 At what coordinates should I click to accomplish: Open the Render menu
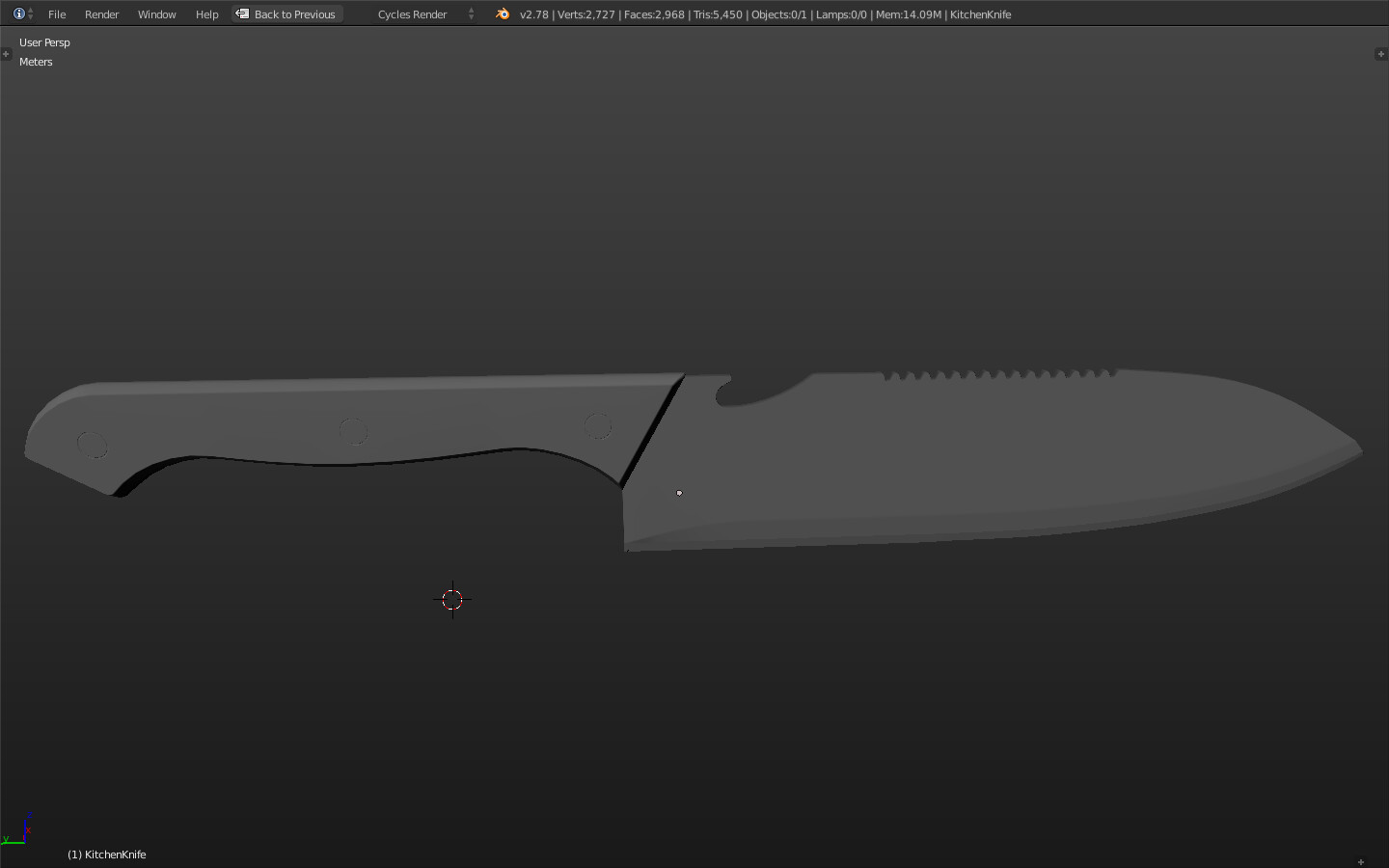point(101,14)
